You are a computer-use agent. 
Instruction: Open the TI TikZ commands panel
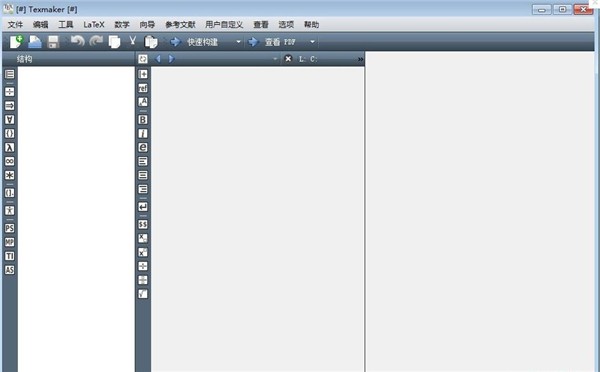(x=10, y=256)
